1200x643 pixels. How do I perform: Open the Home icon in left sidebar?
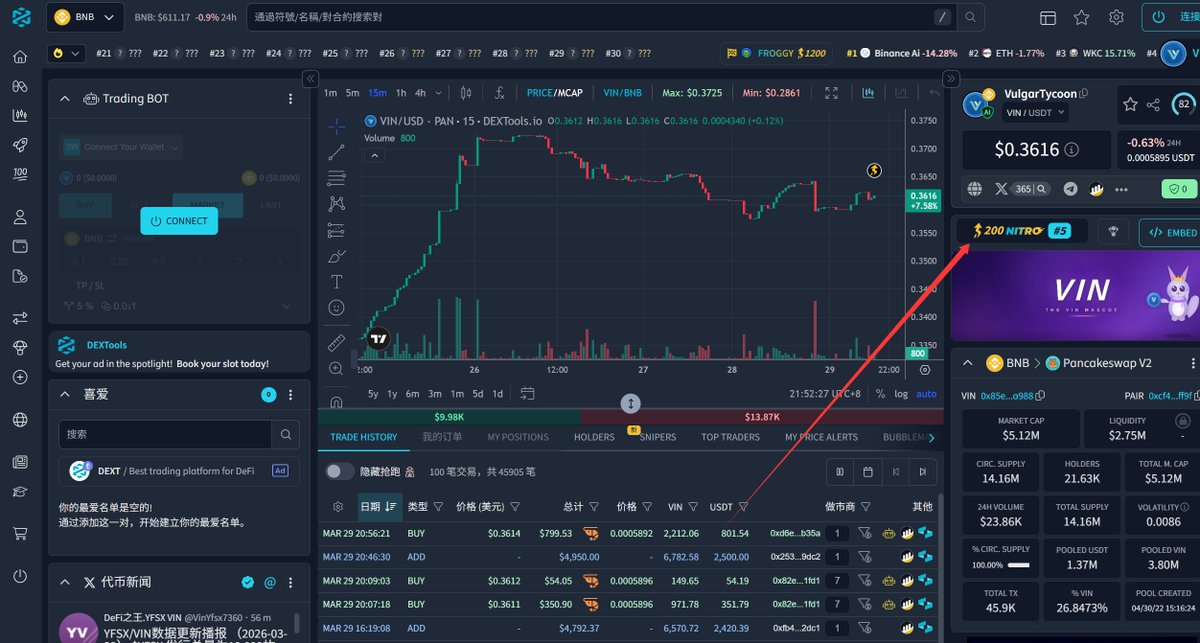(x=20, y=56)
